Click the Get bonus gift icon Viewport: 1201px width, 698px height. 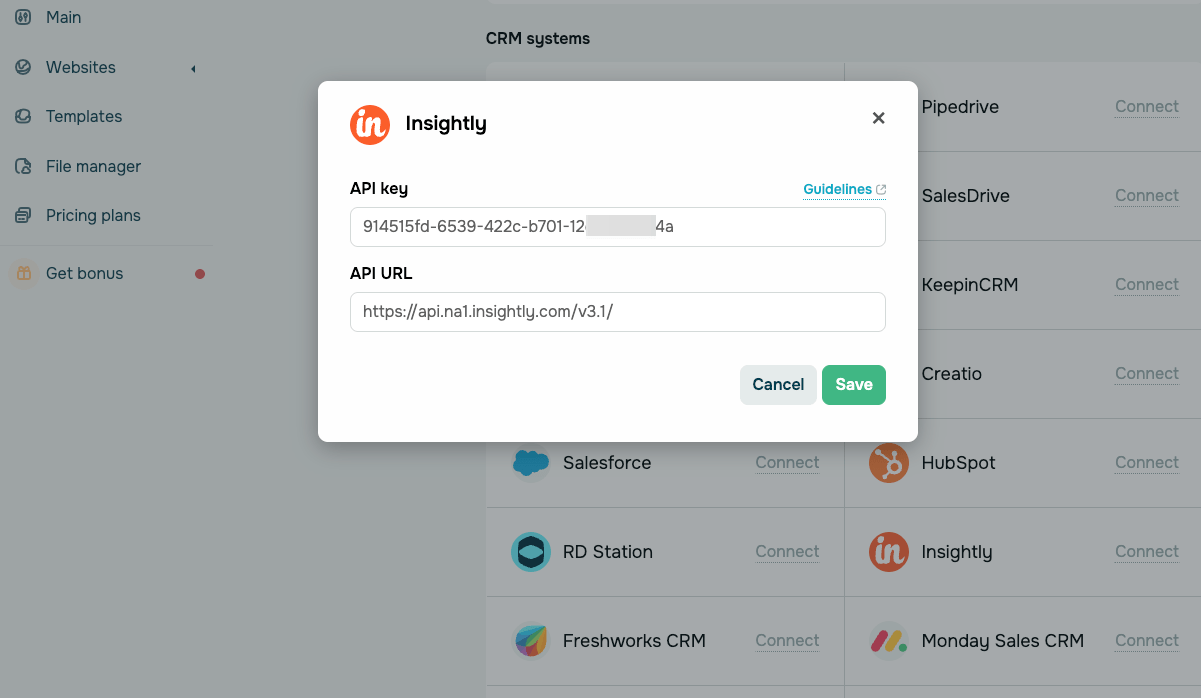point(24,273)
